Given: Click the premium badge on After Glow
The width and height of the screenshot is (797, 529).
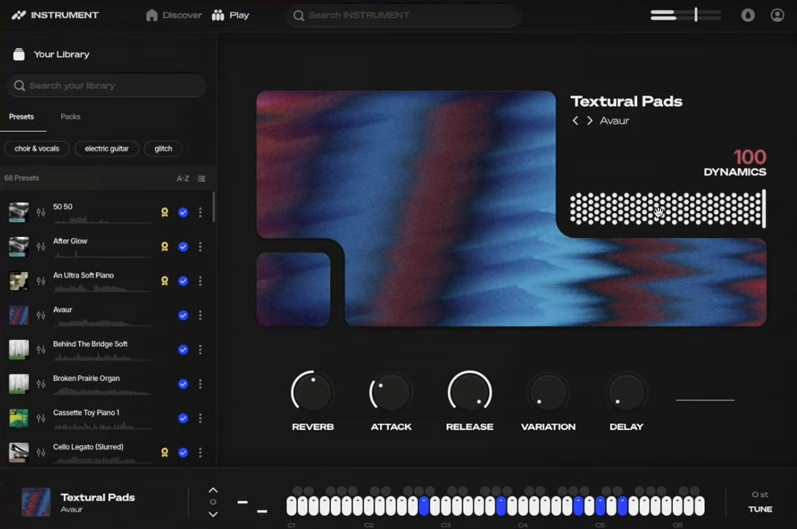Looking at the screenshot, I should tap(165, 247).
